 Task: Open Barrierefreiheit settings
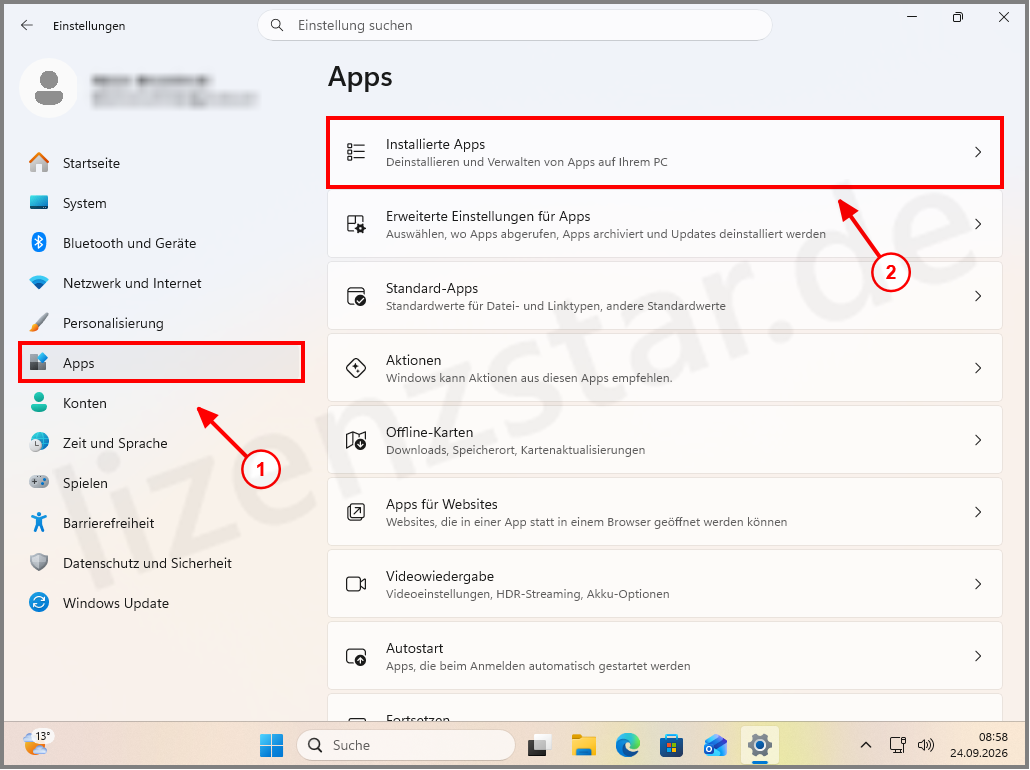tap(162, 523)
